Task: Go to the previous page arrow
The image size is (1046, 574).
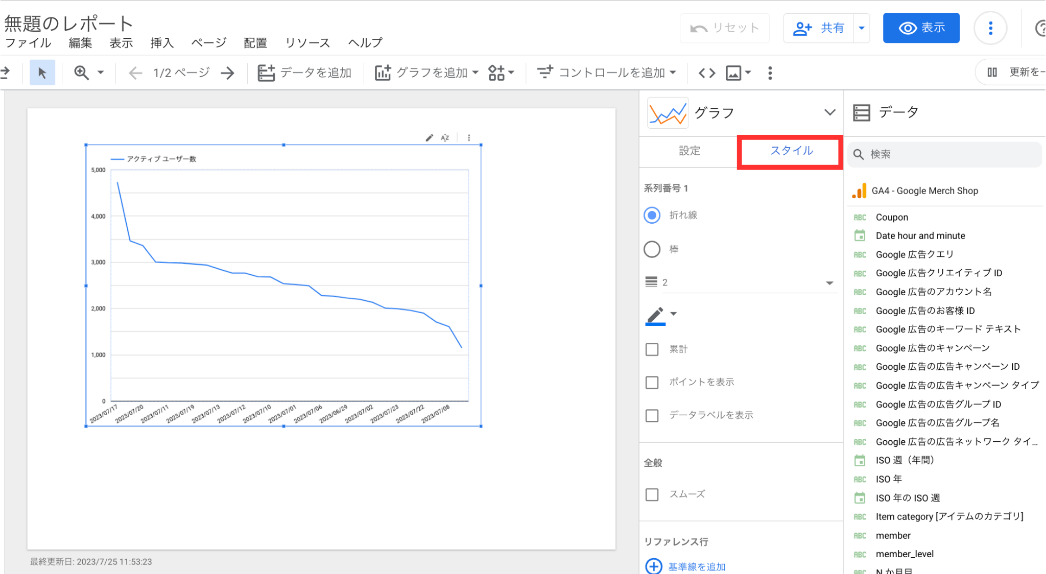Action: (x=135, y=73)
